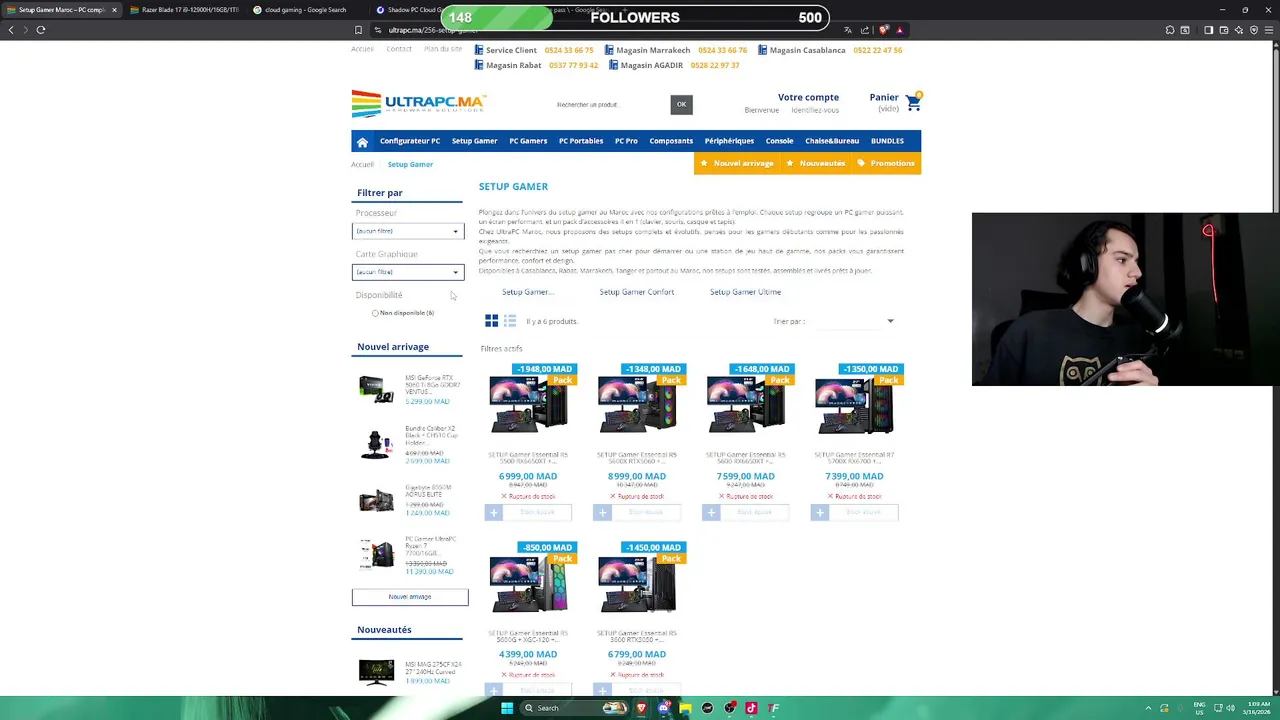
Task: Open the MSI GeForce RTX sidebar product thumbnail
Action: point(377,389)
